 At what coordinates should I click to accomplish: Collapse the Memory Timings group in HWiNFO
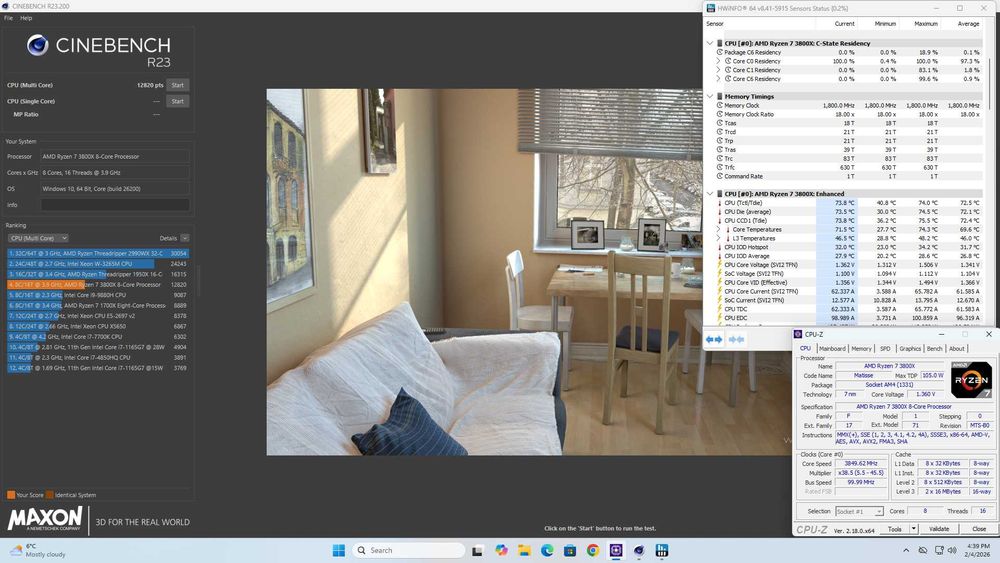click(710, 96)
